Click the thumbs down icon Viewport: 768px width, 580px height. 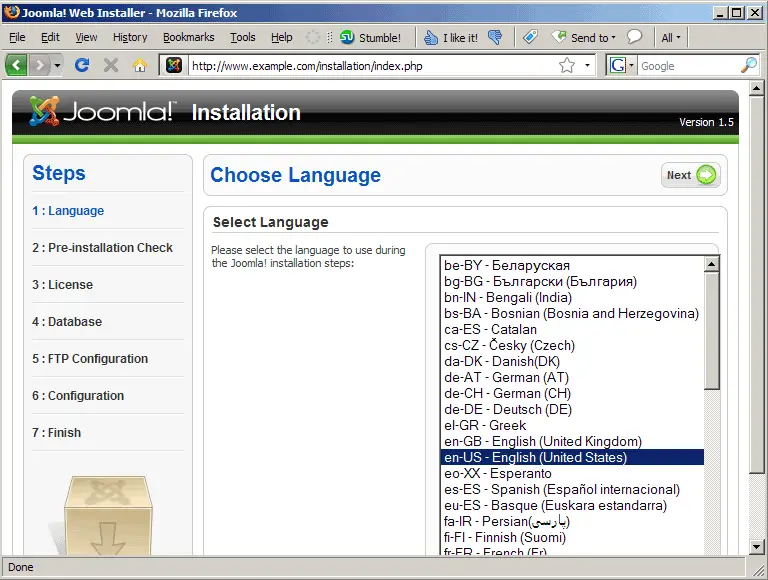click(495, 37)
